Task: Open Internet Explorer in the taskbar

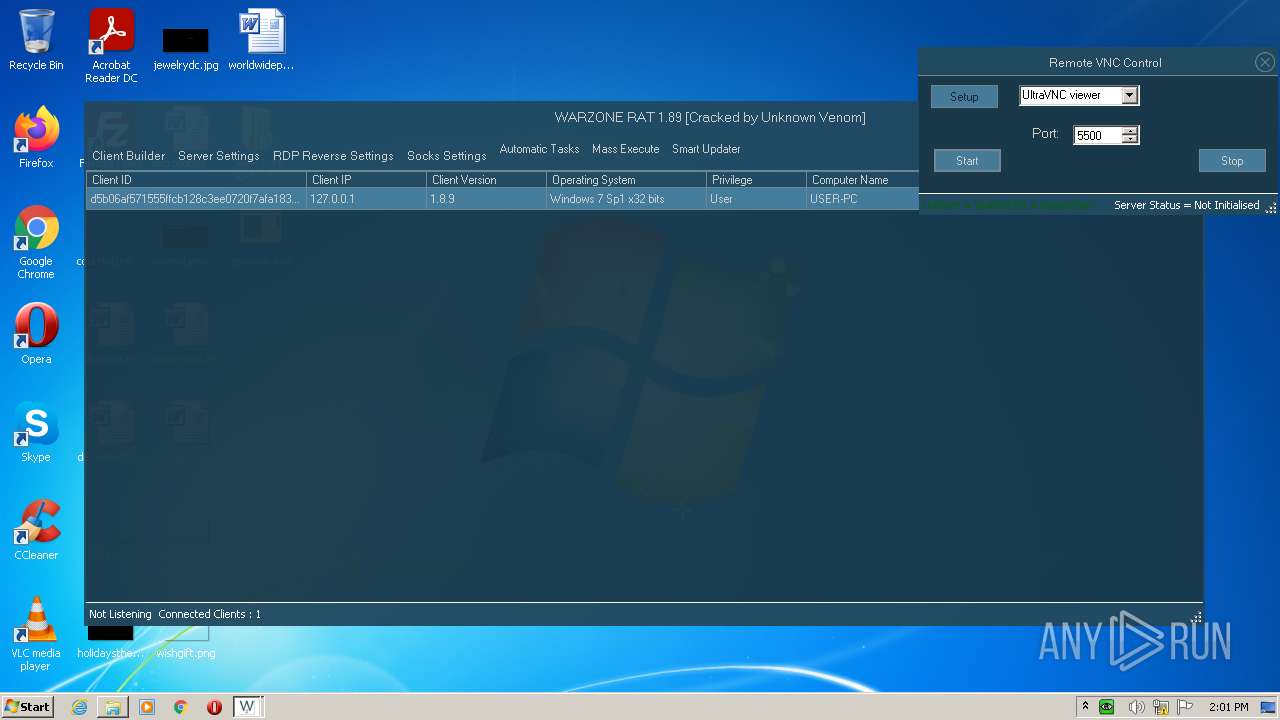Action: pyautogui.click(x=80, y=707)
